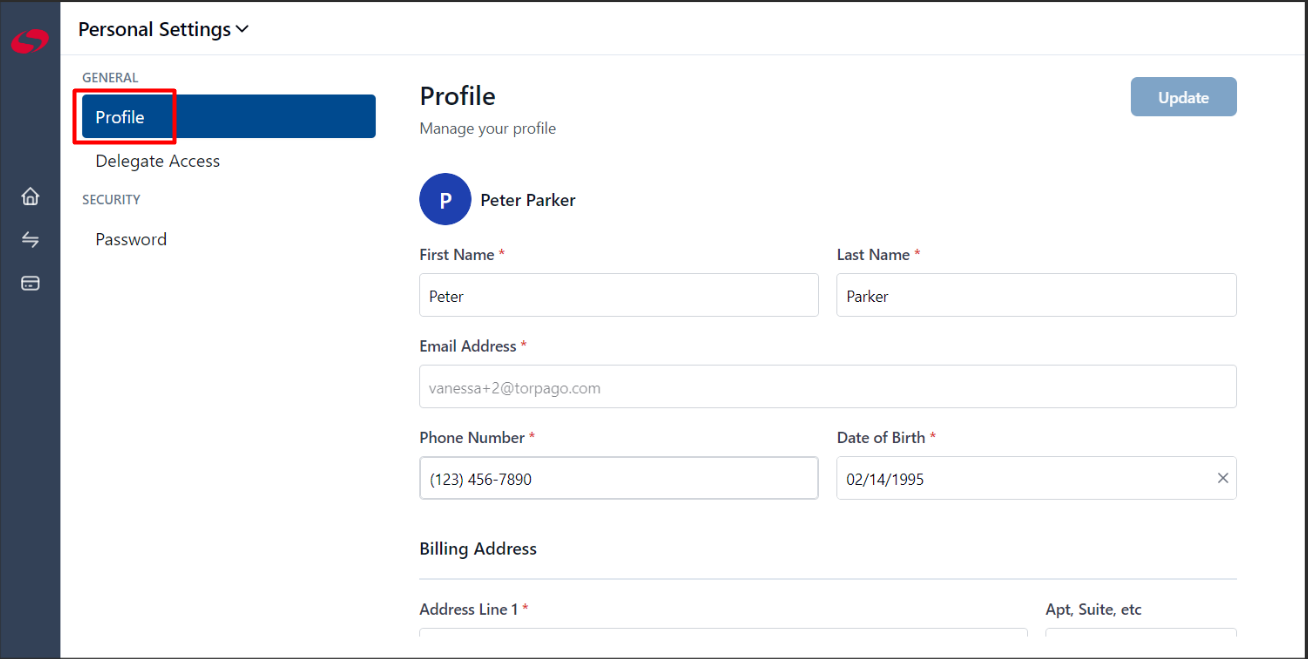Screen dimensions: 1308x659
Task: Go to the Password settings page
Action: tap(131, 239)
